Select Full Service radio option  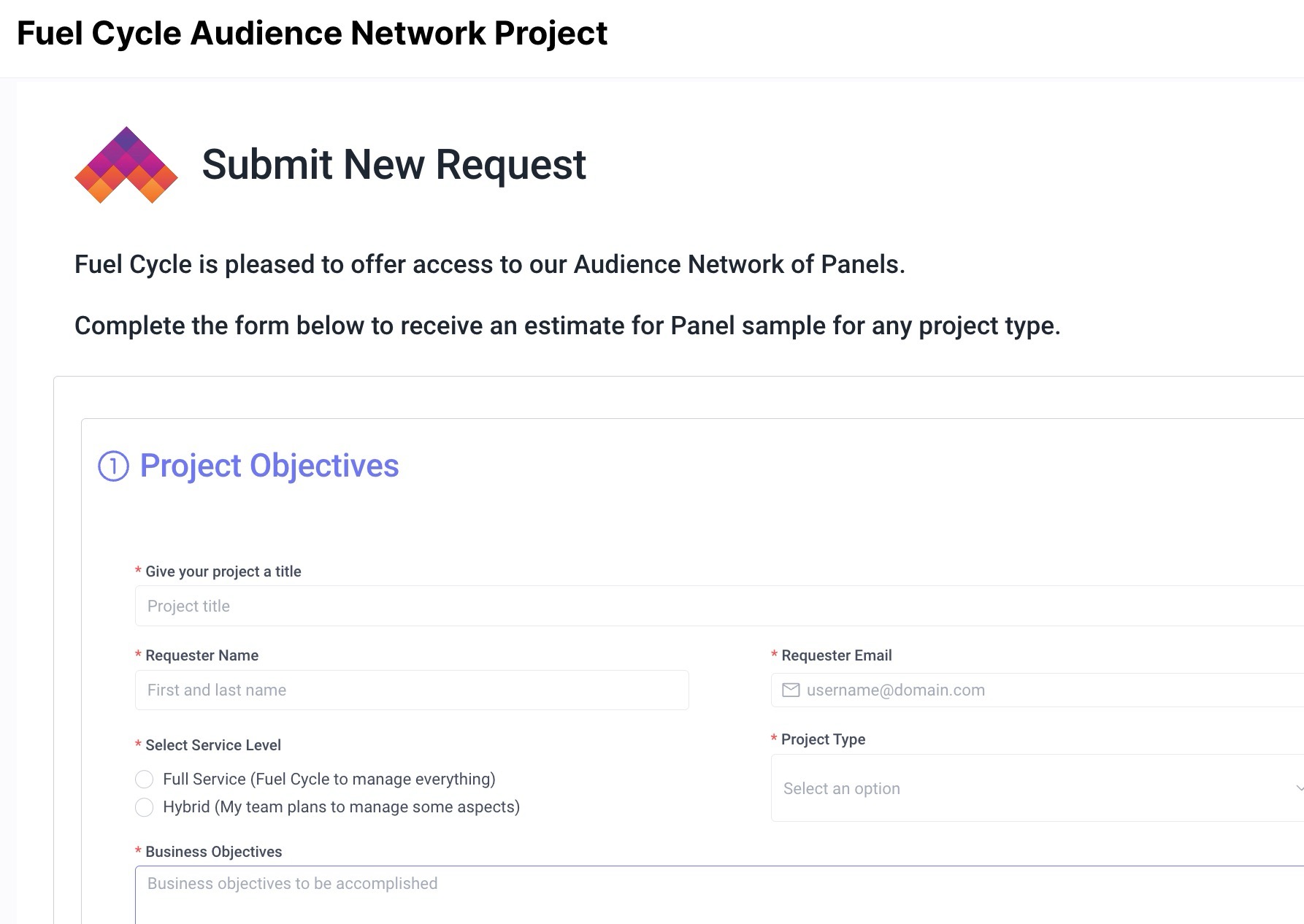(145, 779)
